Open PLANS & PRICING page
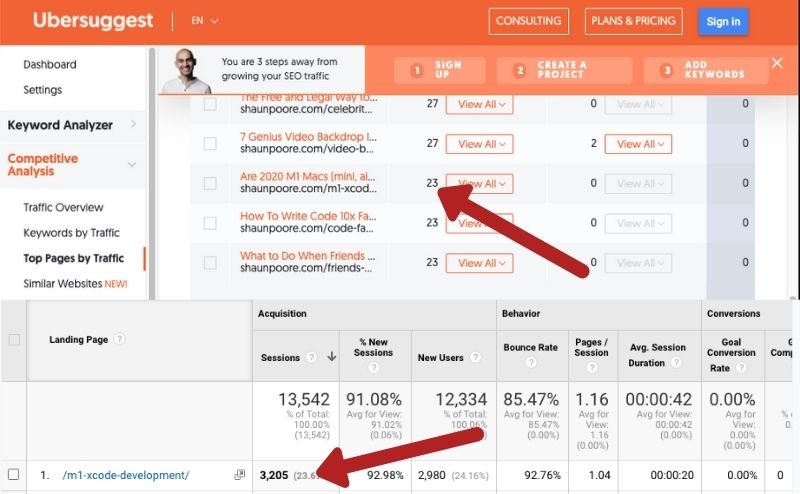 click(633, 21)
